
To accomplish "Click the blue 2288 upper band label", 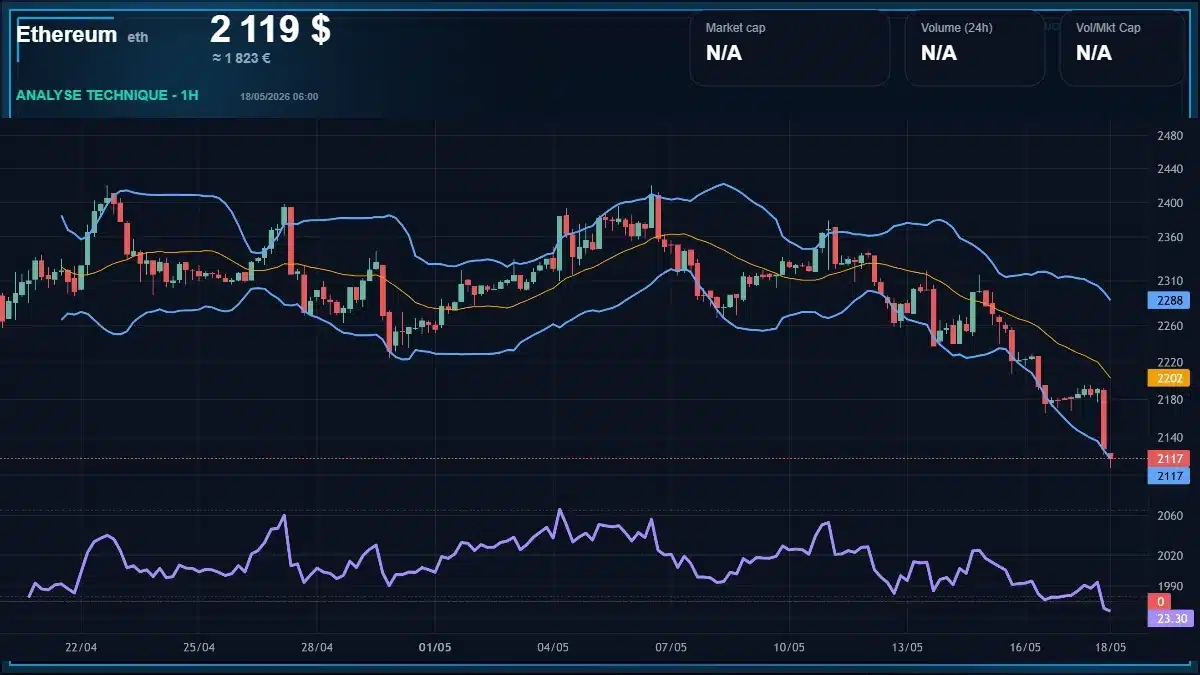I will click(x=1168, y=300).
